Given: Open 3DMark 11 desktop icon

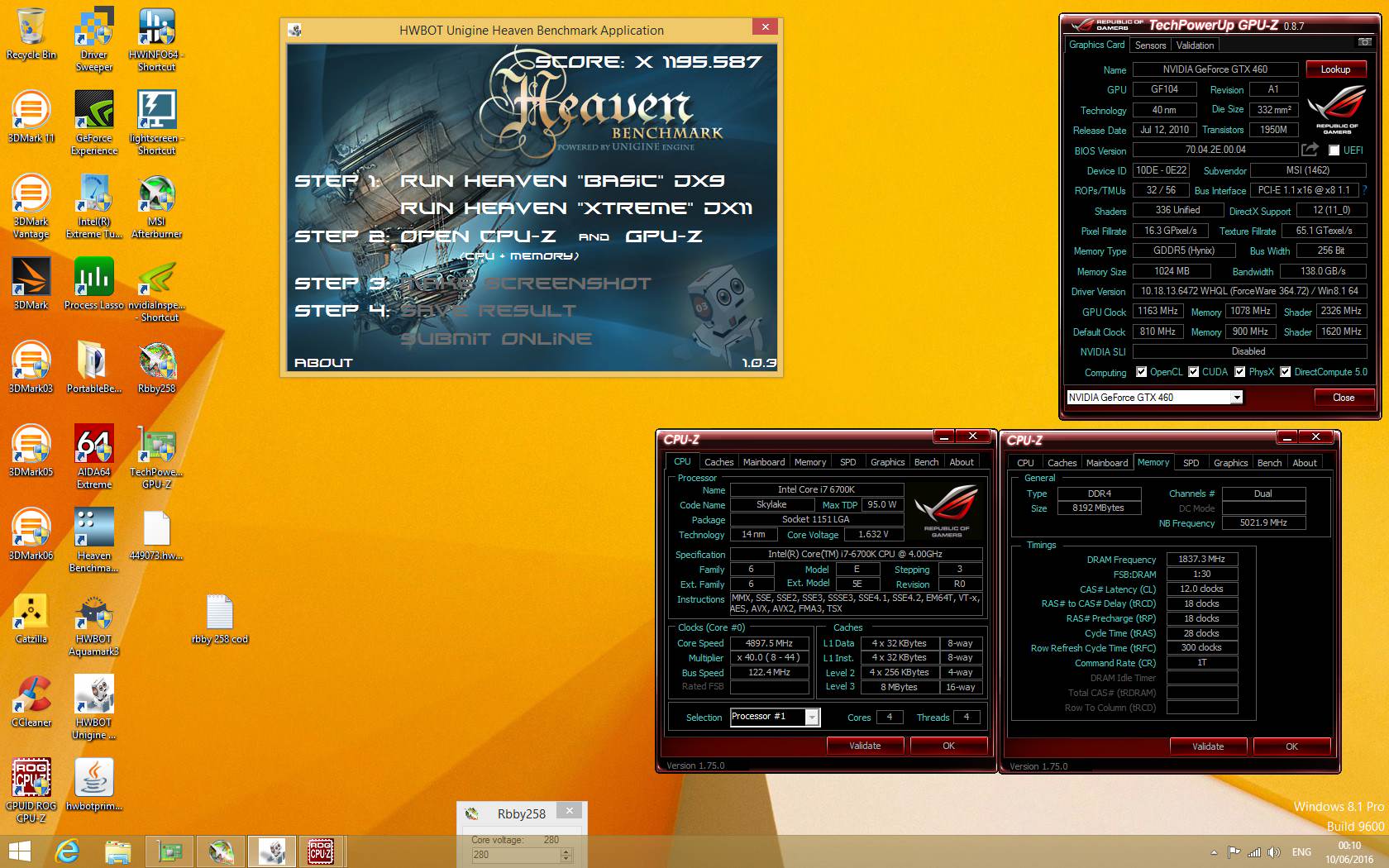Looking at the screenshot, I should 31,117.
